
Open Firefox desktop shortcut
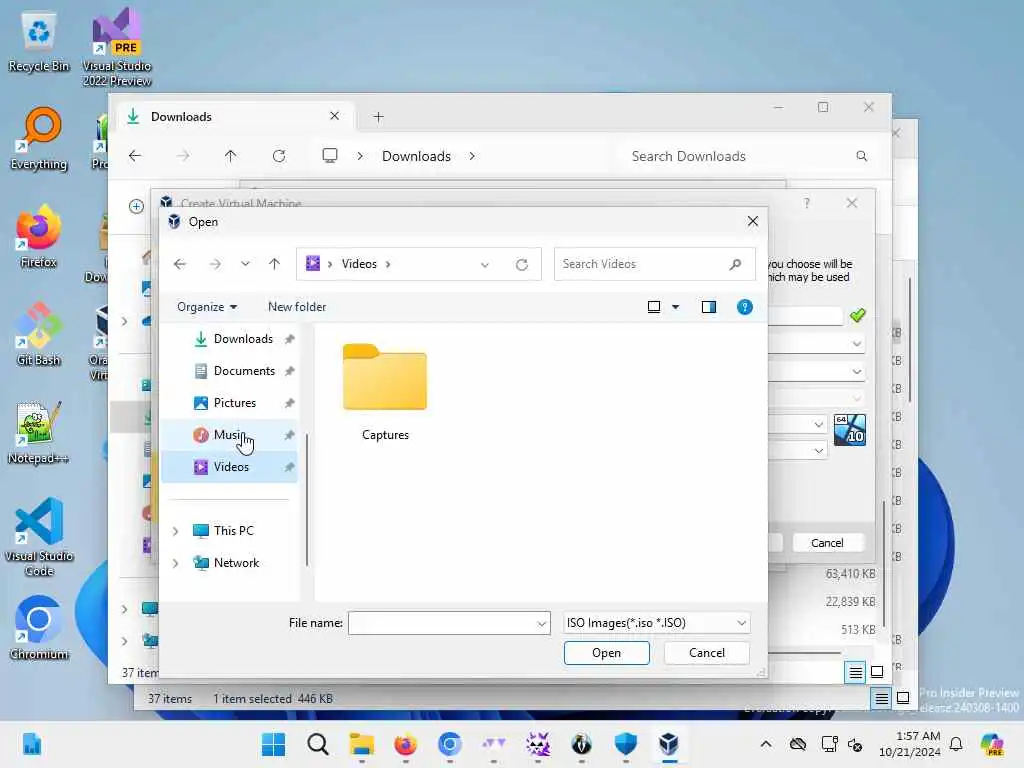pos(39,236)
